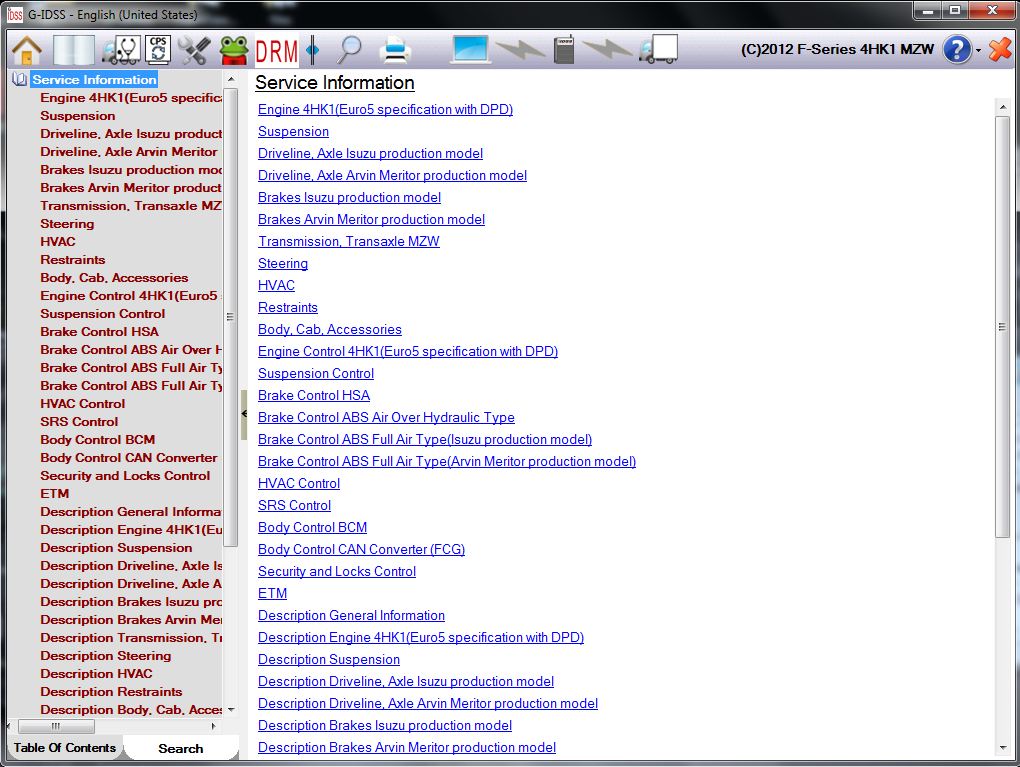Open the HVAC Control content link
This screenshot has height=767, width=1020.
tap(299, 483)
